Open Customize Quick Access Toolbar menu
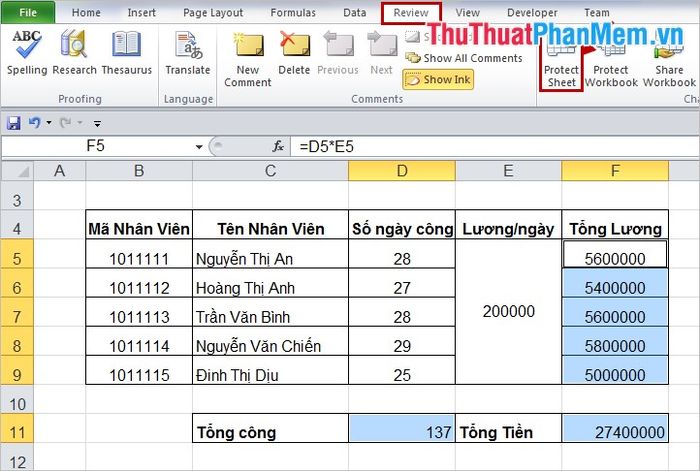 pyautogui.click(x=97, y=123)
